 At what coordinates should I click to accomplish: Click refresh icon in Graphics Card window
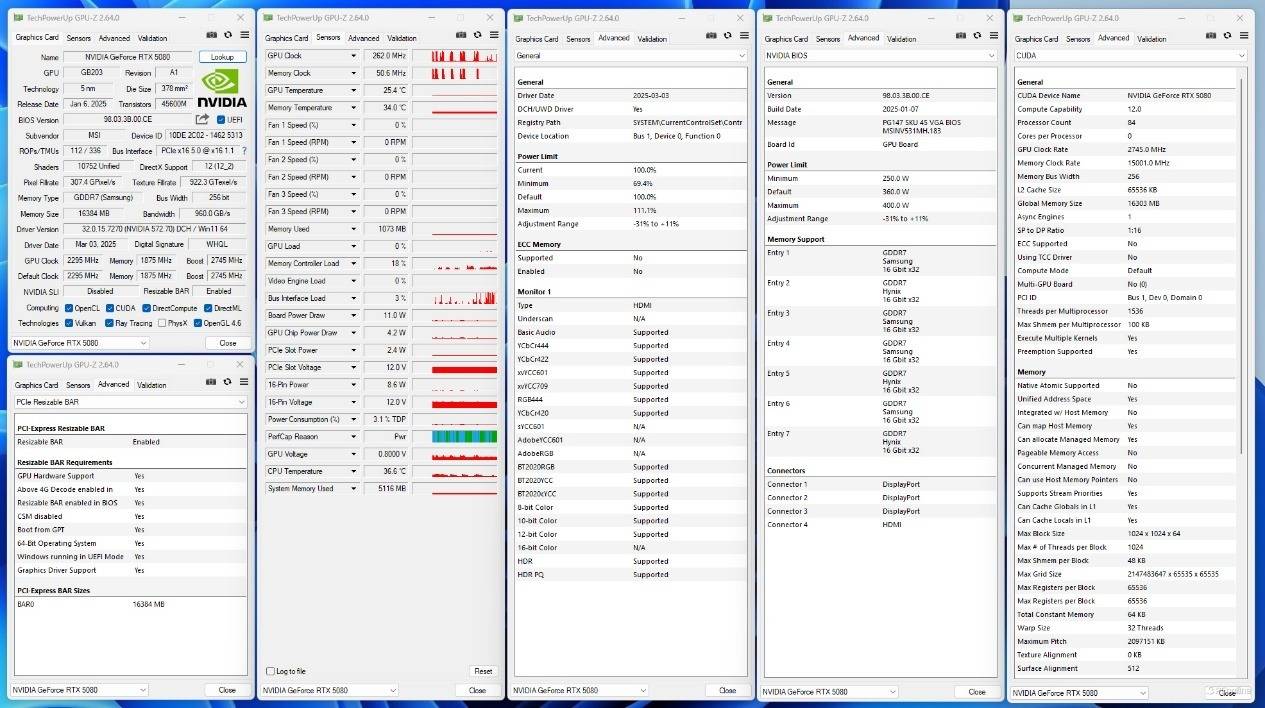[x=227, y=36]
